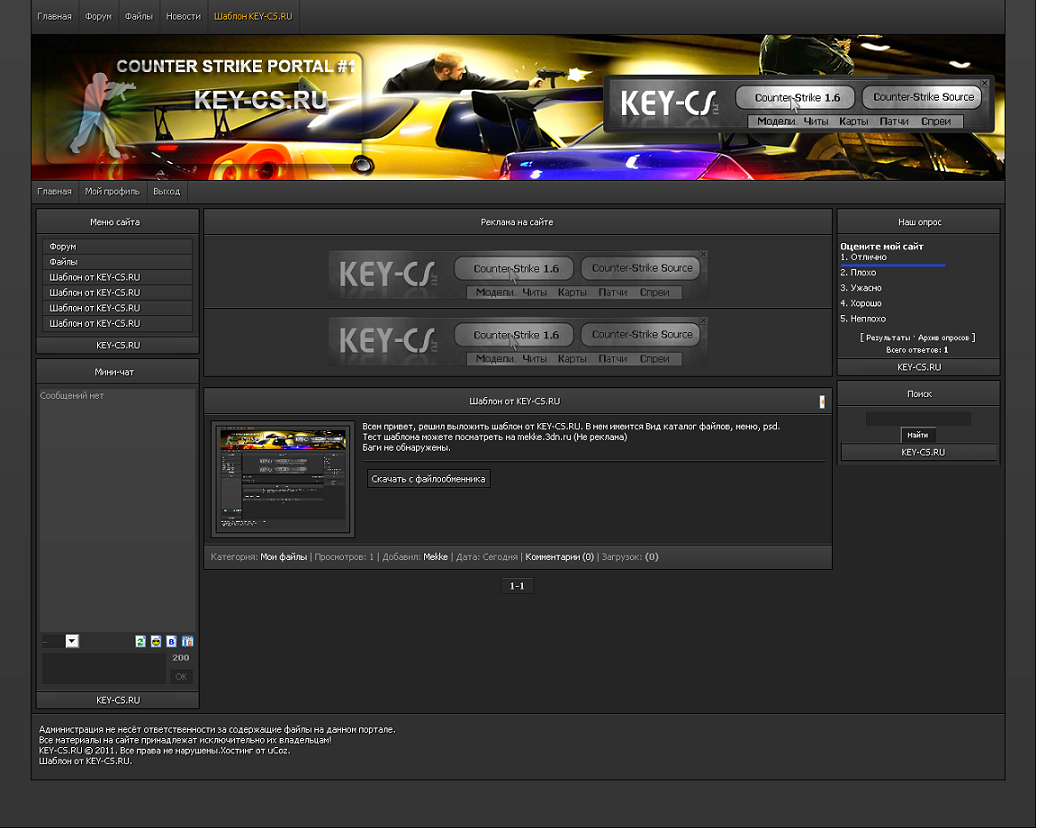This screenshot has height=829, width=1037.
Task: Click Хостинг от uCoz footer text
Action: (255, 751)
